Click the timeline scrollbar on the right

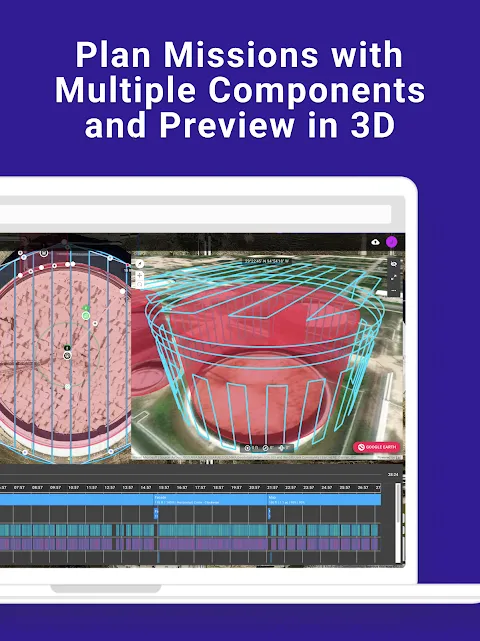[398, 522]
